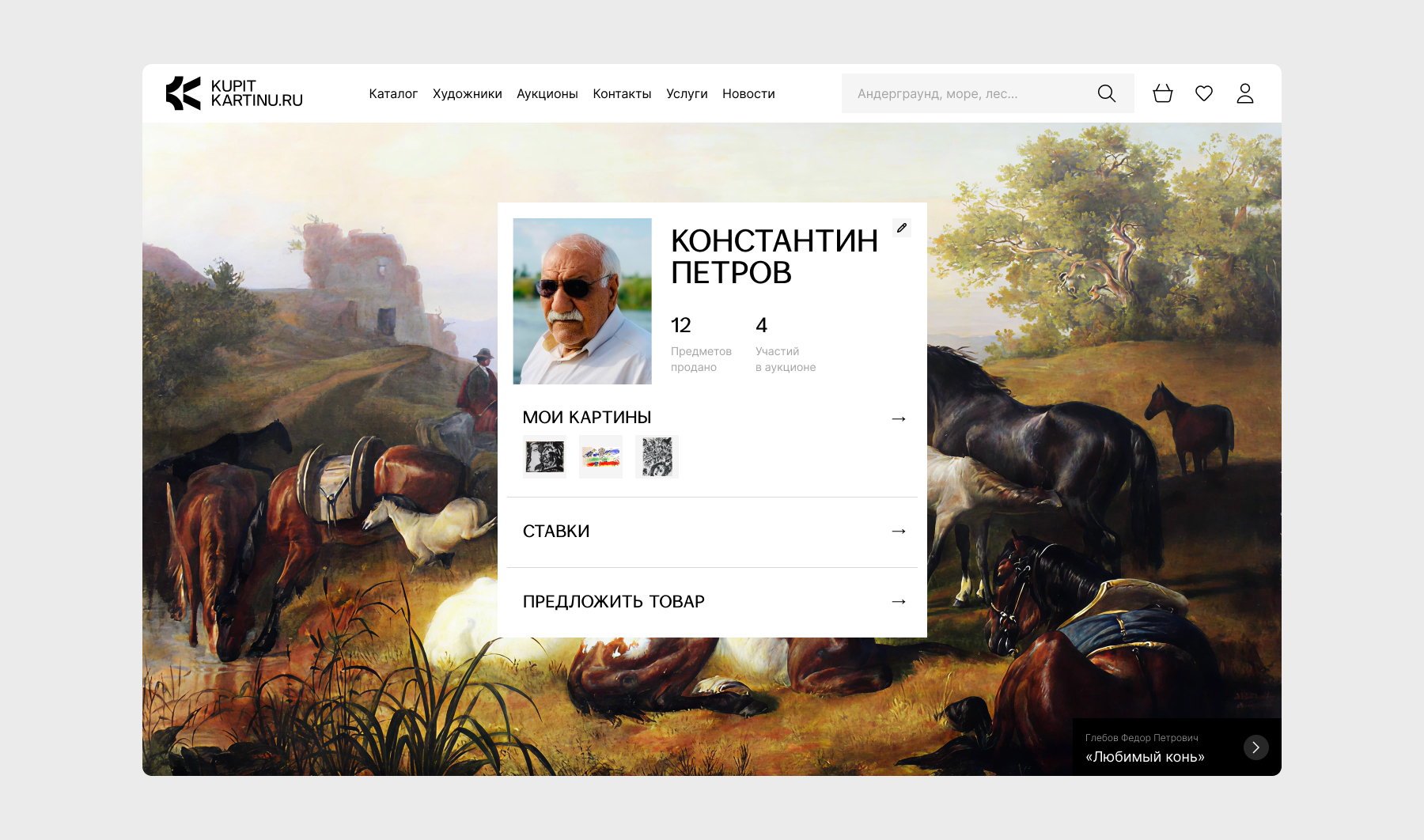Click the 4 Участий в аукционе statistic
The width and height of the screenshot is (1424, 840).
click(786, 345)
